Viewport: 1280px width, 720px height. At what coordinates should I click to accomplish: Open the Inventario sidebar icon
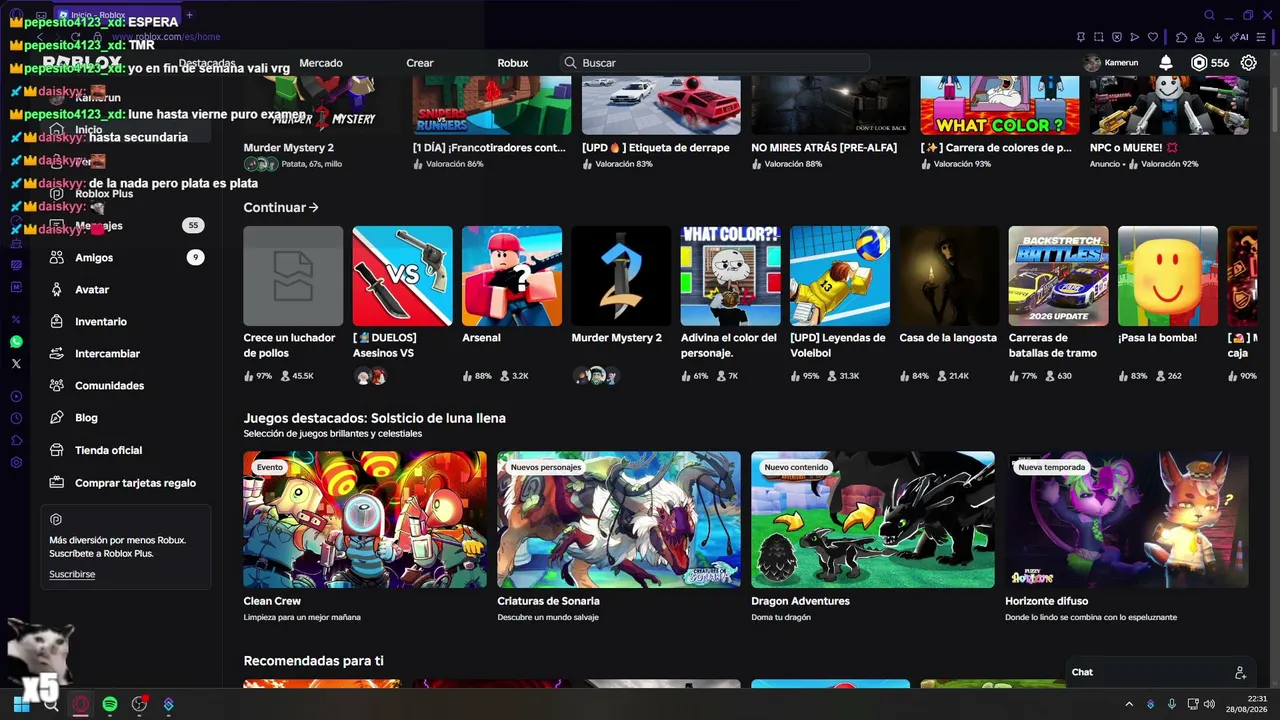pos(57,321)
